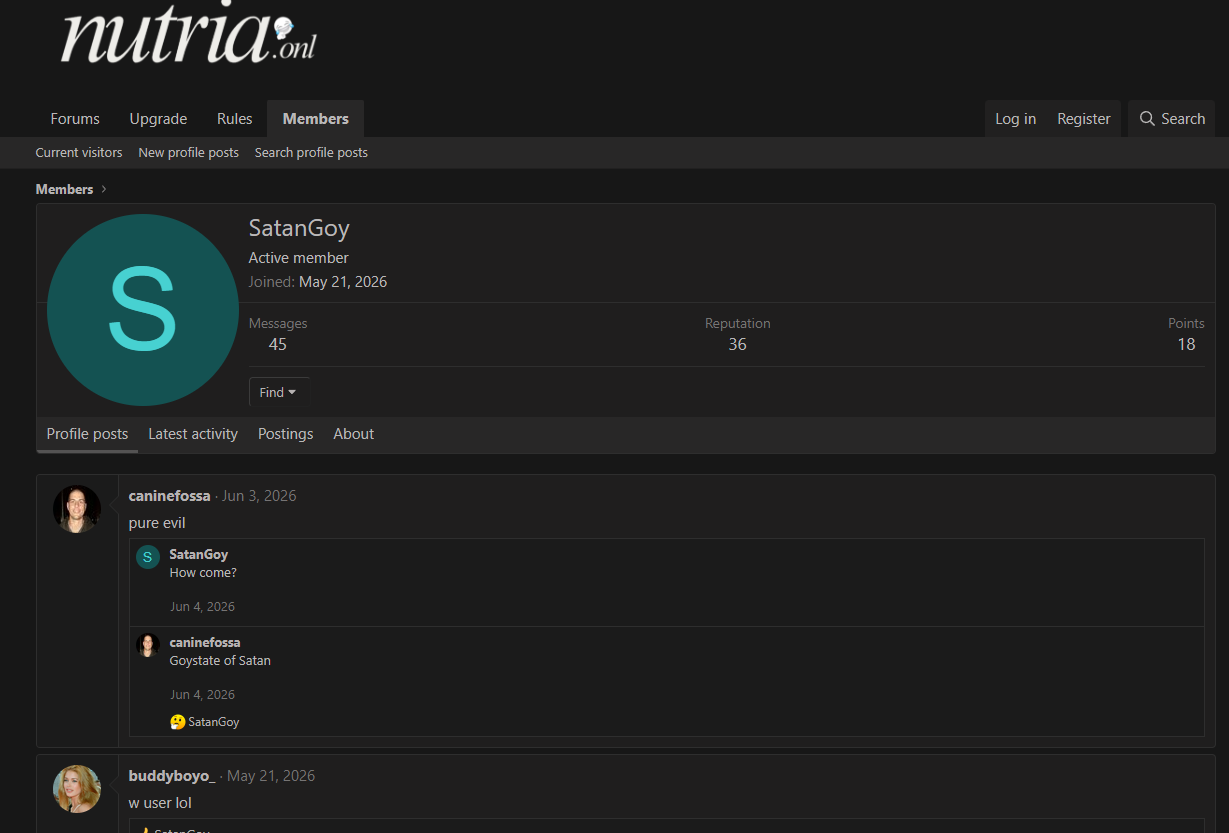The width and height of the screenshot is (1229, 833).
Task: Click the 'How come?' comment text
Action: pyautogui.click(x=203, y=573)
